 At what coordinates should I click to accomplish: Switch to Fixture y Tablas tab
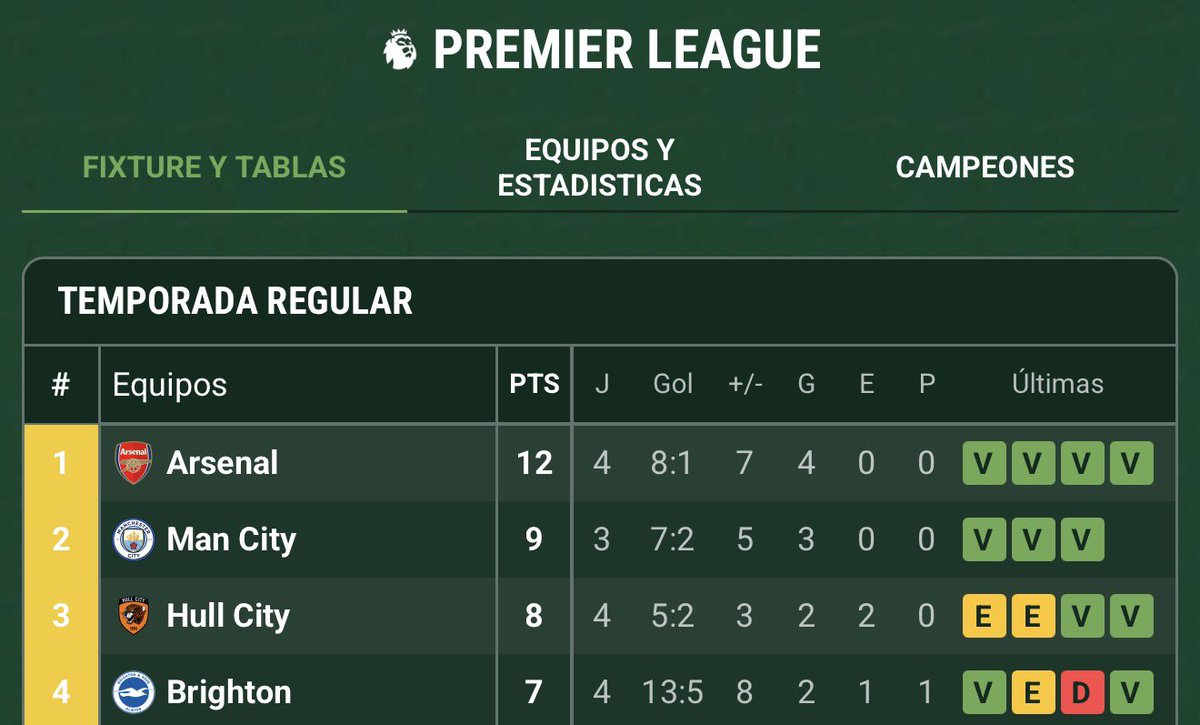tap(214, 167)
